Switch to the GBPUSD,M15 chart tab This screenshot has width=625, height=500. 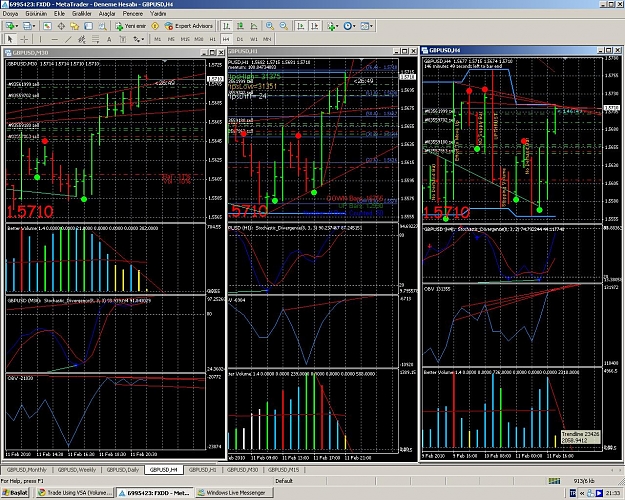coord(283,470)
